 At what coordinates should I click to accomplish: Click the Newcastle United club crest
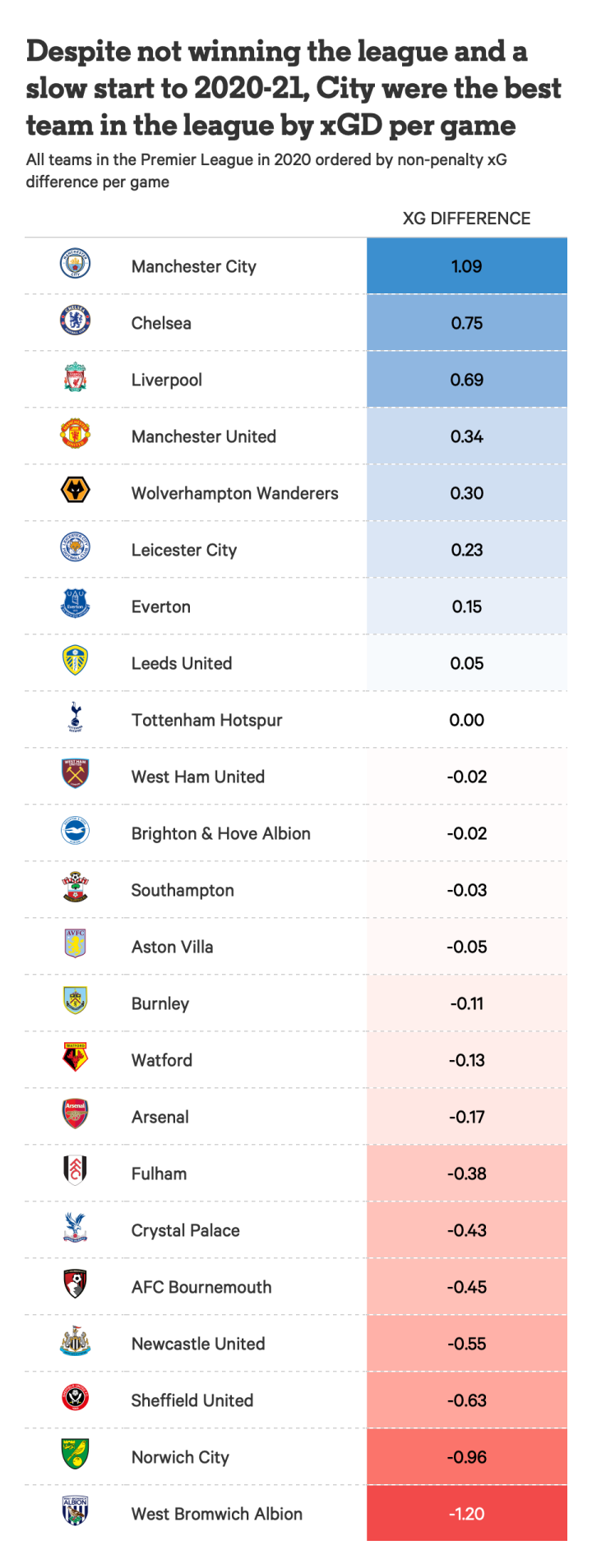75,1341
